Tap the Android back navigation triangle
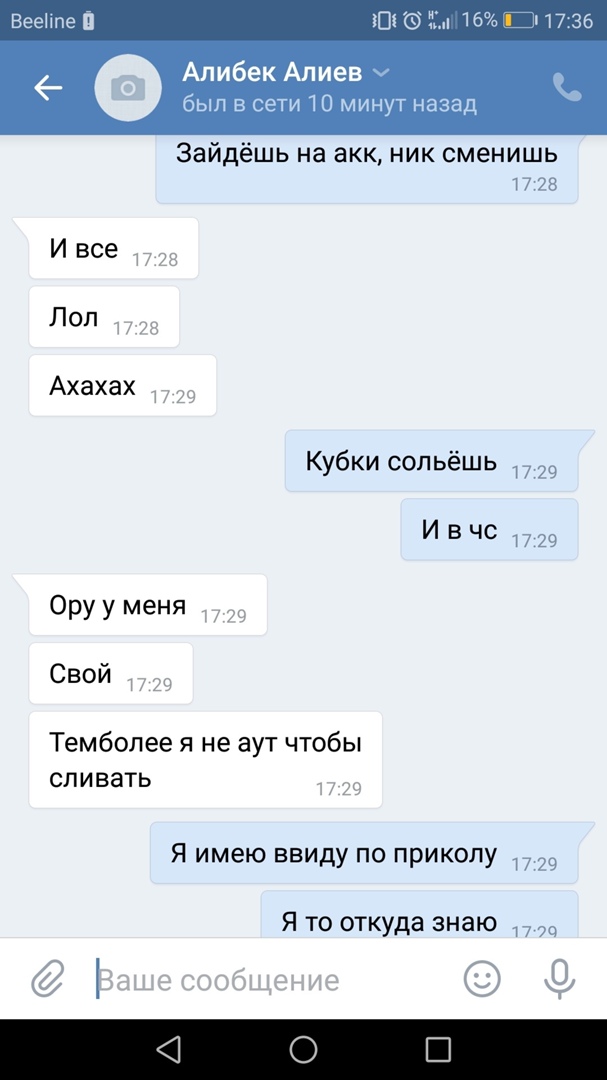 pyautogui.click(x=168, y=1049)
